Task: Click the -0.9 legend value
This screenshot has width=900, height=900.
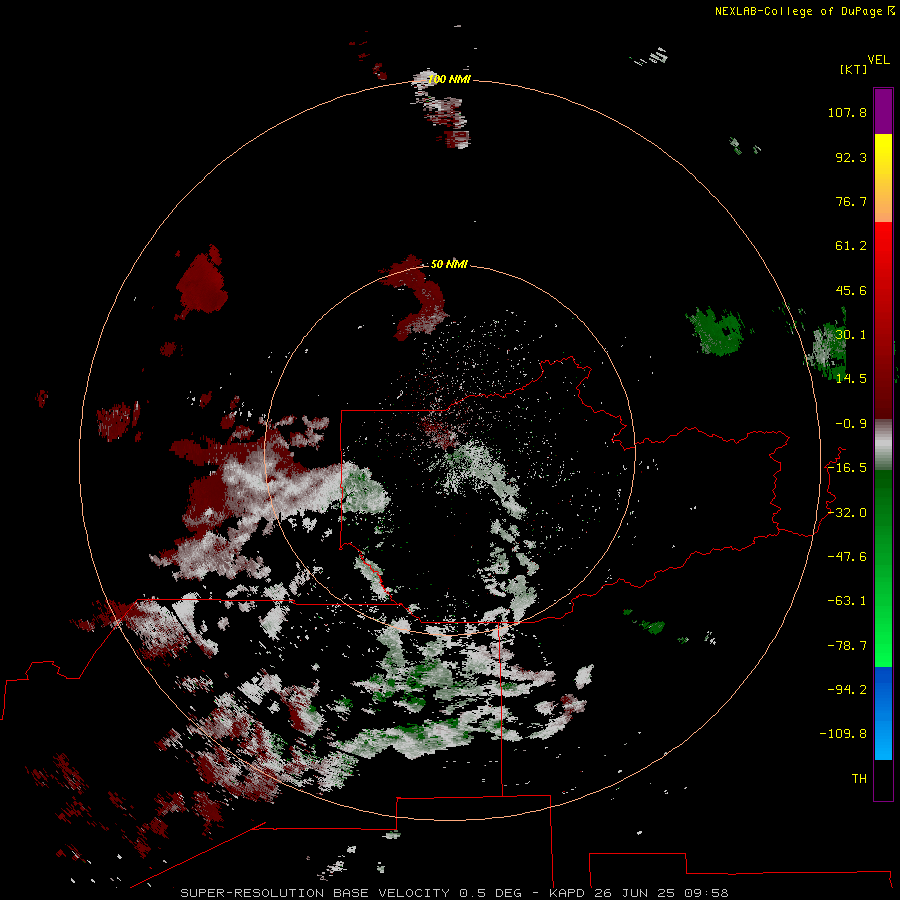Action: pyautogui.click(x=851, y=424)
